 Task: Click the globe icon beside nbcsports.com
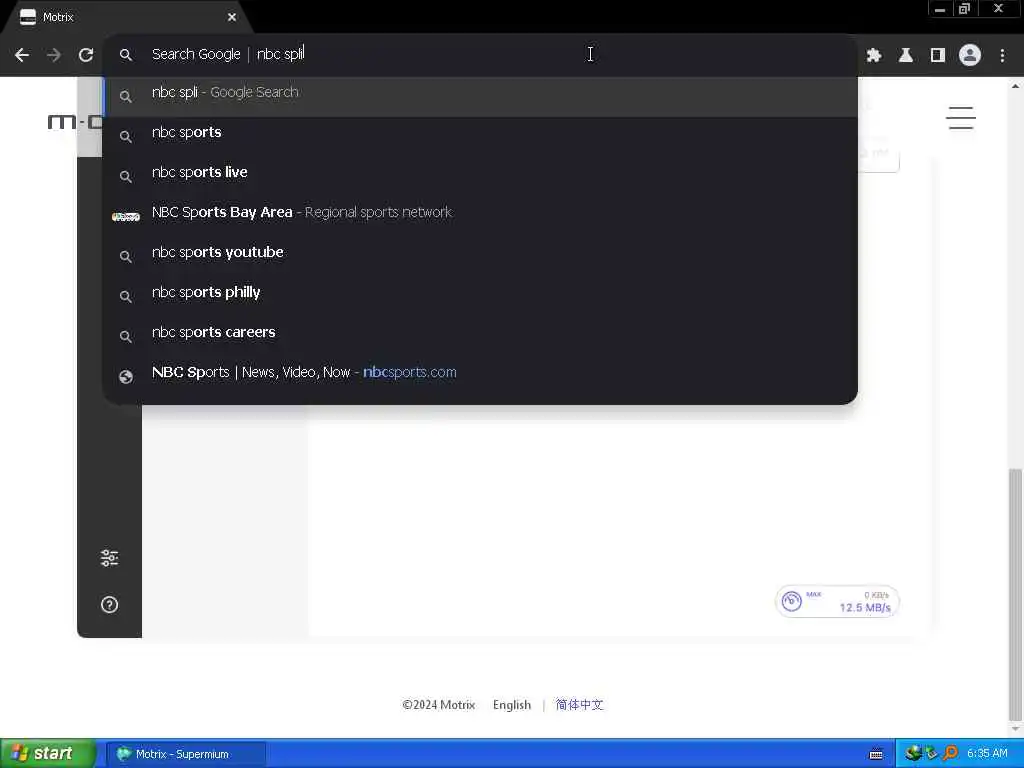point(126,377)
